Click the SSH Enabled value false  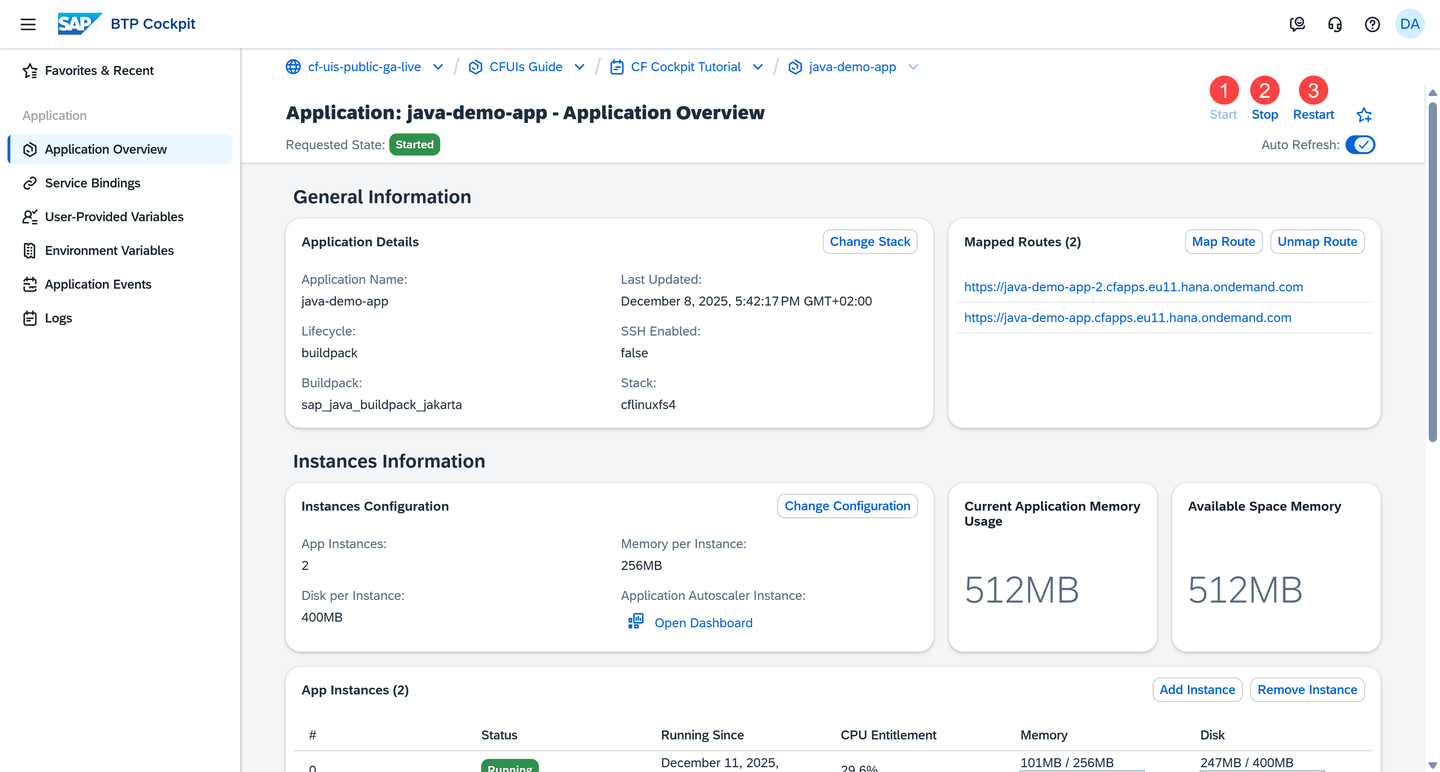634,353
